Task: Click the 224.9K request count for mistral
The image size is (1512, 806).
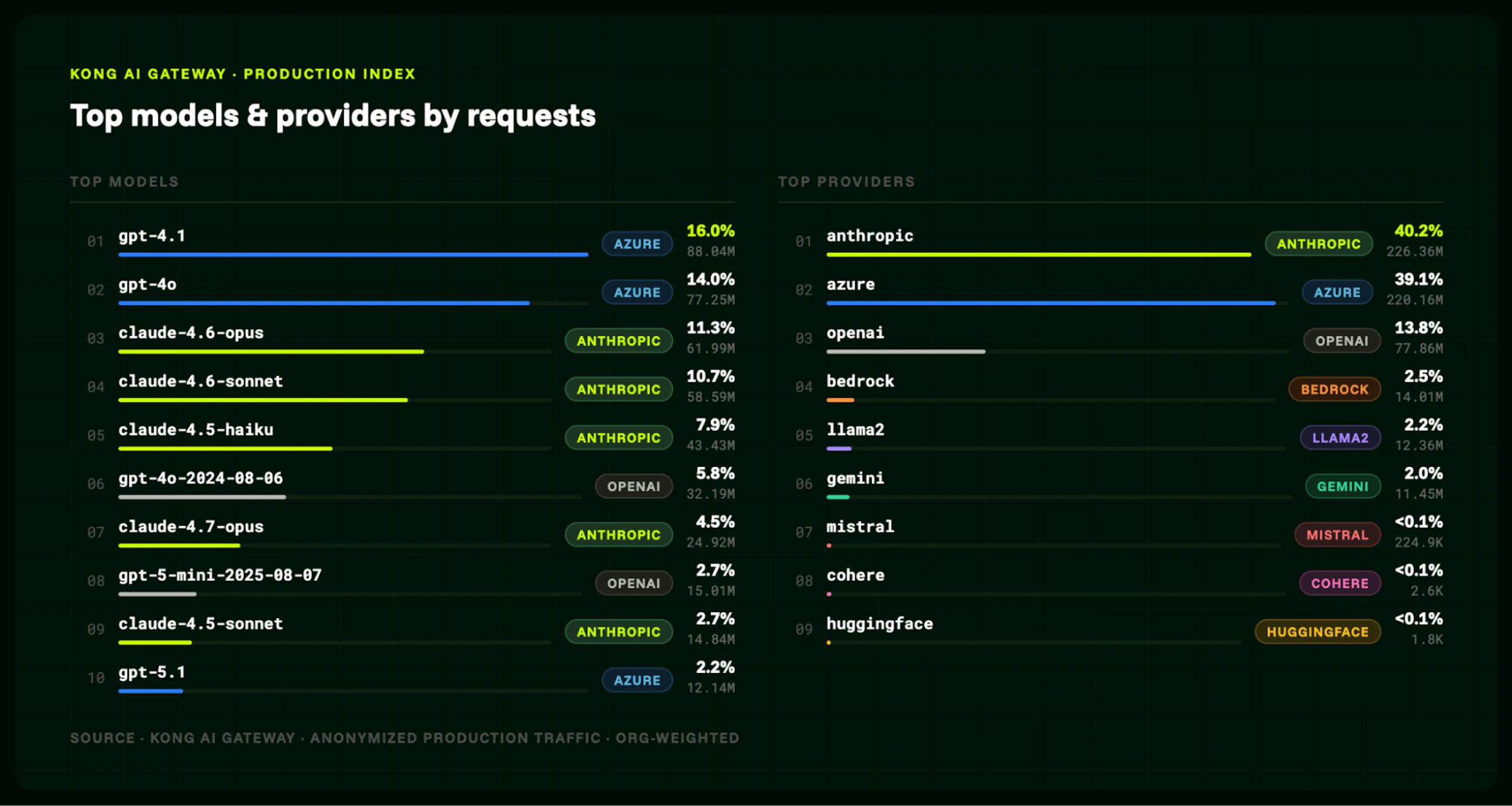Action: click(x=1419, y=542)
